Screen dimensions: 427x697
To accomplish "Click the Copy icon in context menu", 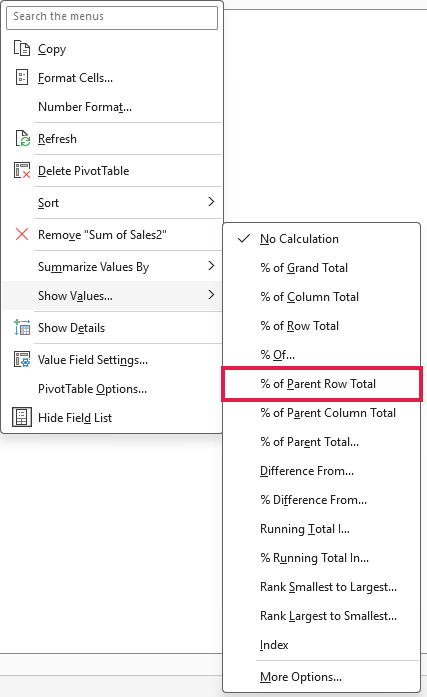I will tap(22, 48).
